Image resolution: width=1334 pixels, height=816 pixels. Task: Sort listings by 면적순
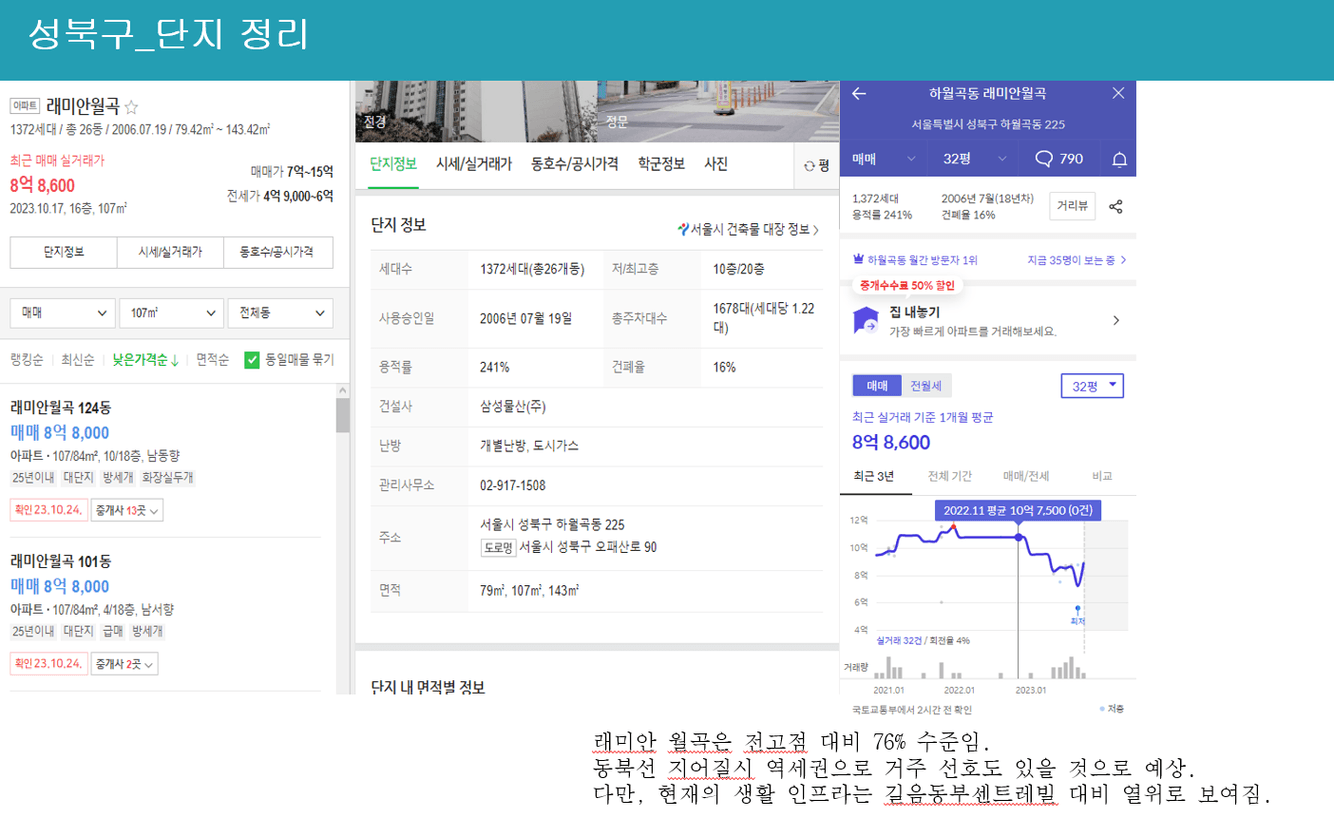[x=212, y=360]
